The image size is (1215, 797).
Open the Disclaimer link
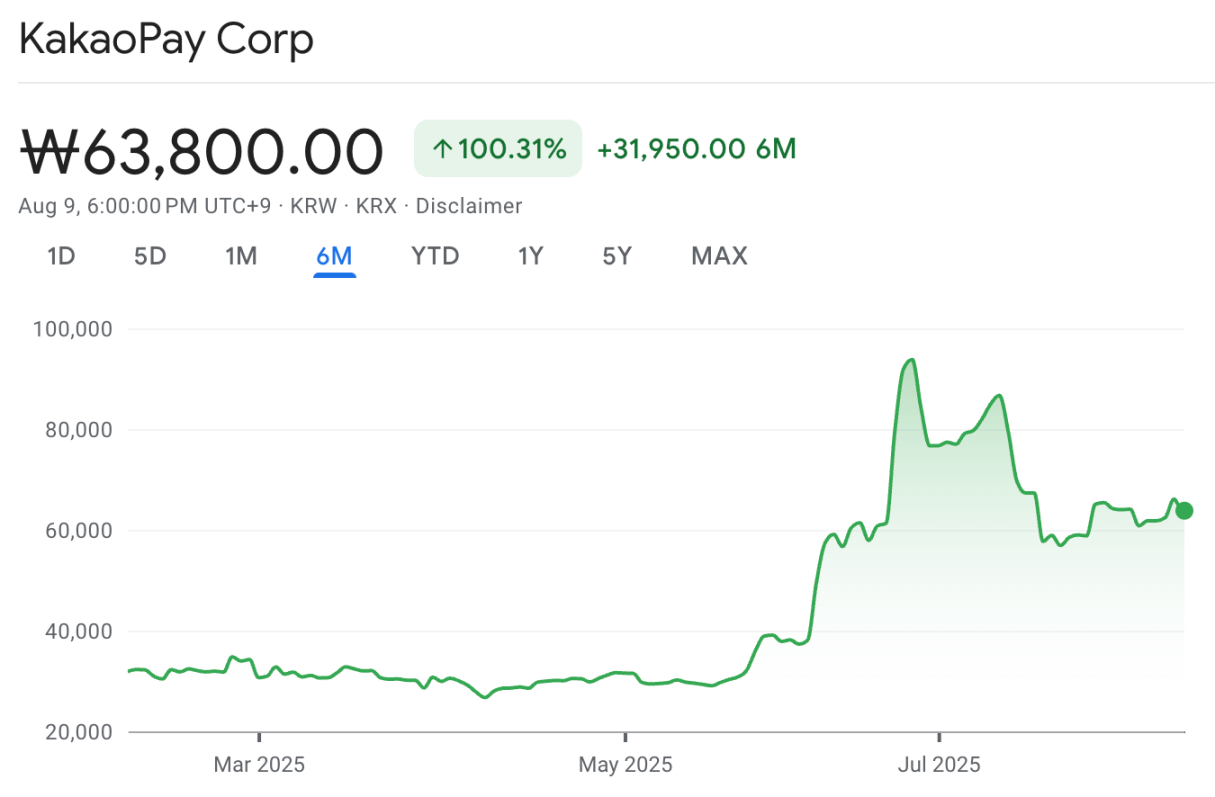(468, 206)
